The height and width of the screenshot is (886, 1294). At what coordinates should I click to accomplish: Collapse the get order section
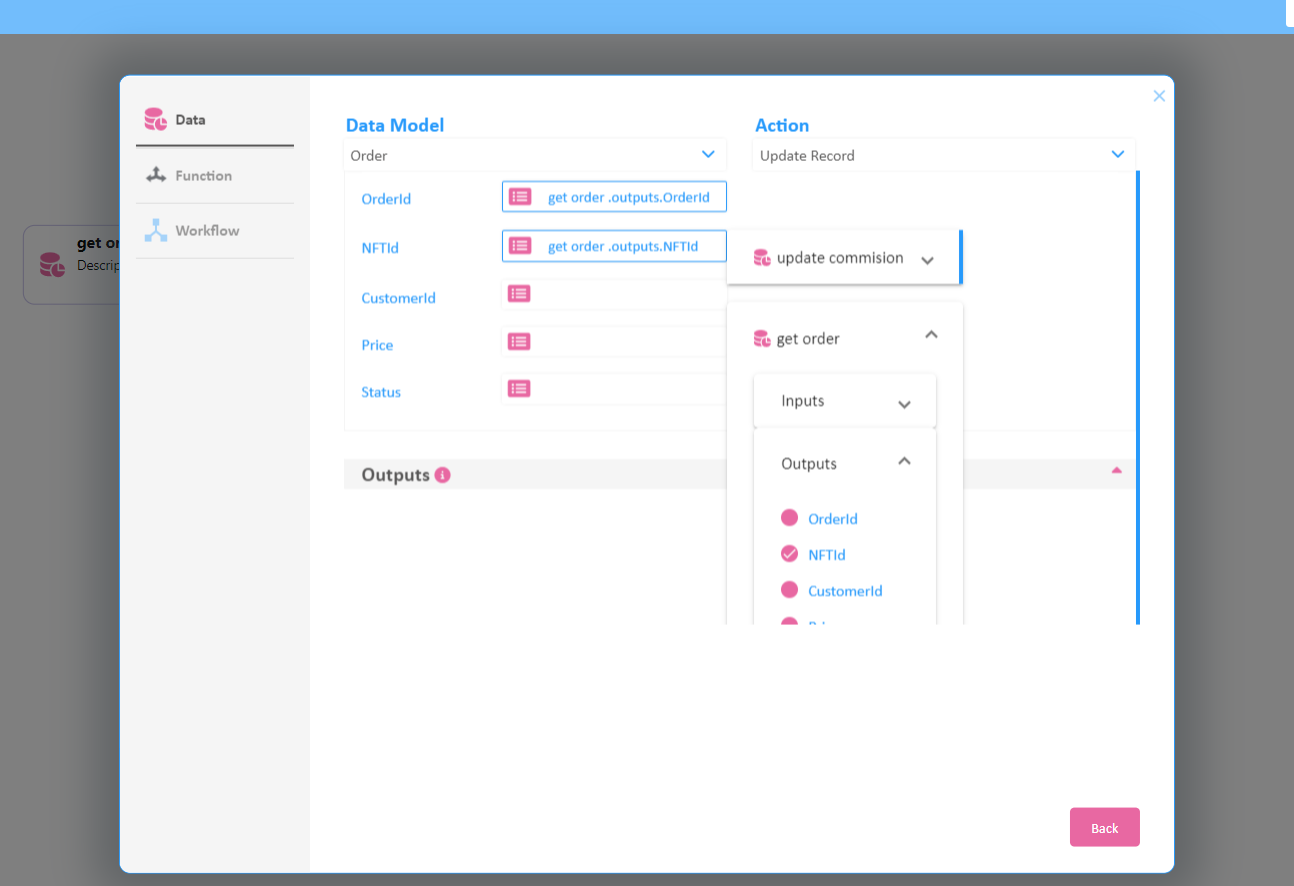pos(931,335)
